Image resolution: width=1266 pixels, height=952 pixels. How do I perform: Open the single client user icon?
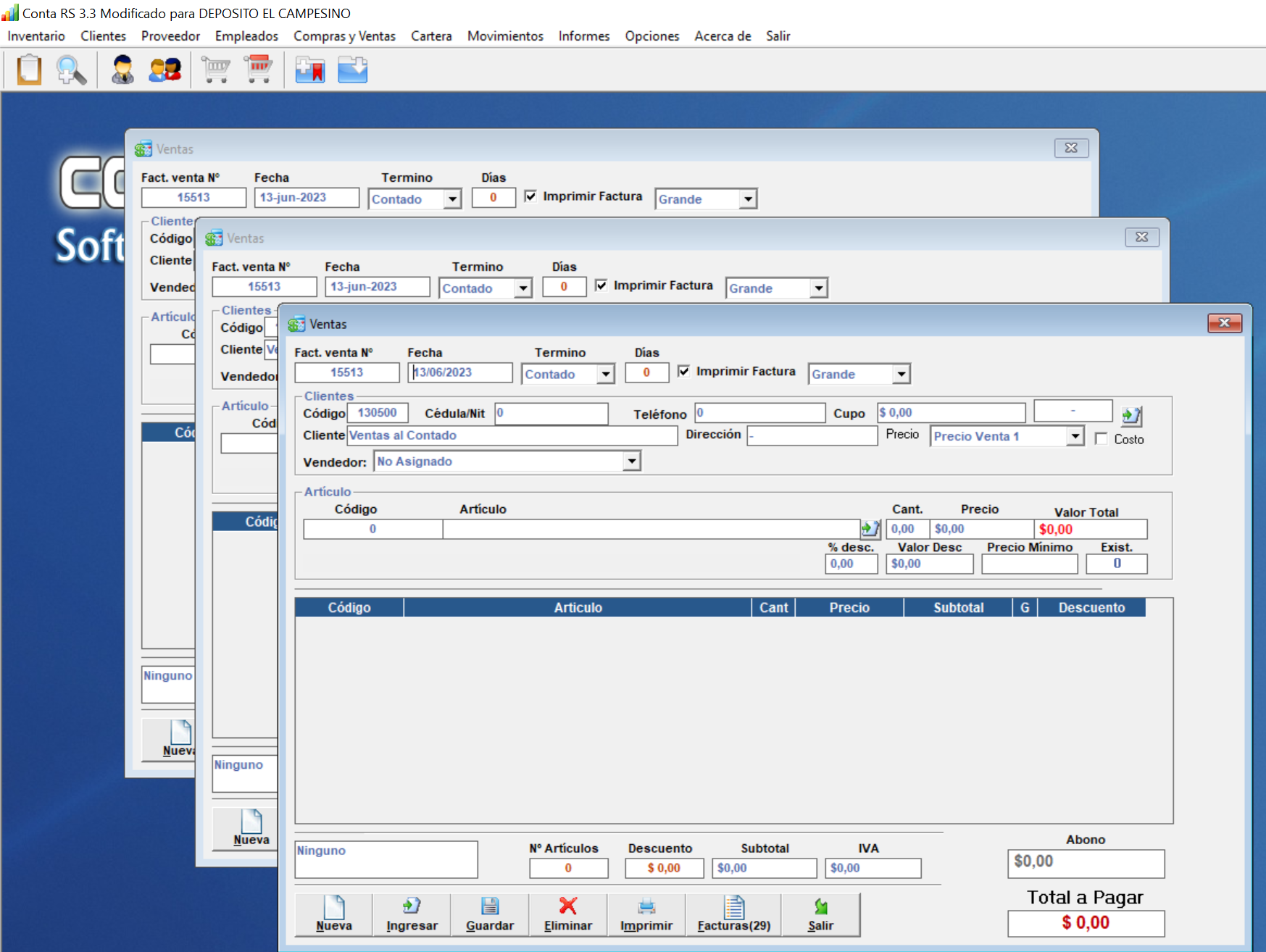(122, 70)
